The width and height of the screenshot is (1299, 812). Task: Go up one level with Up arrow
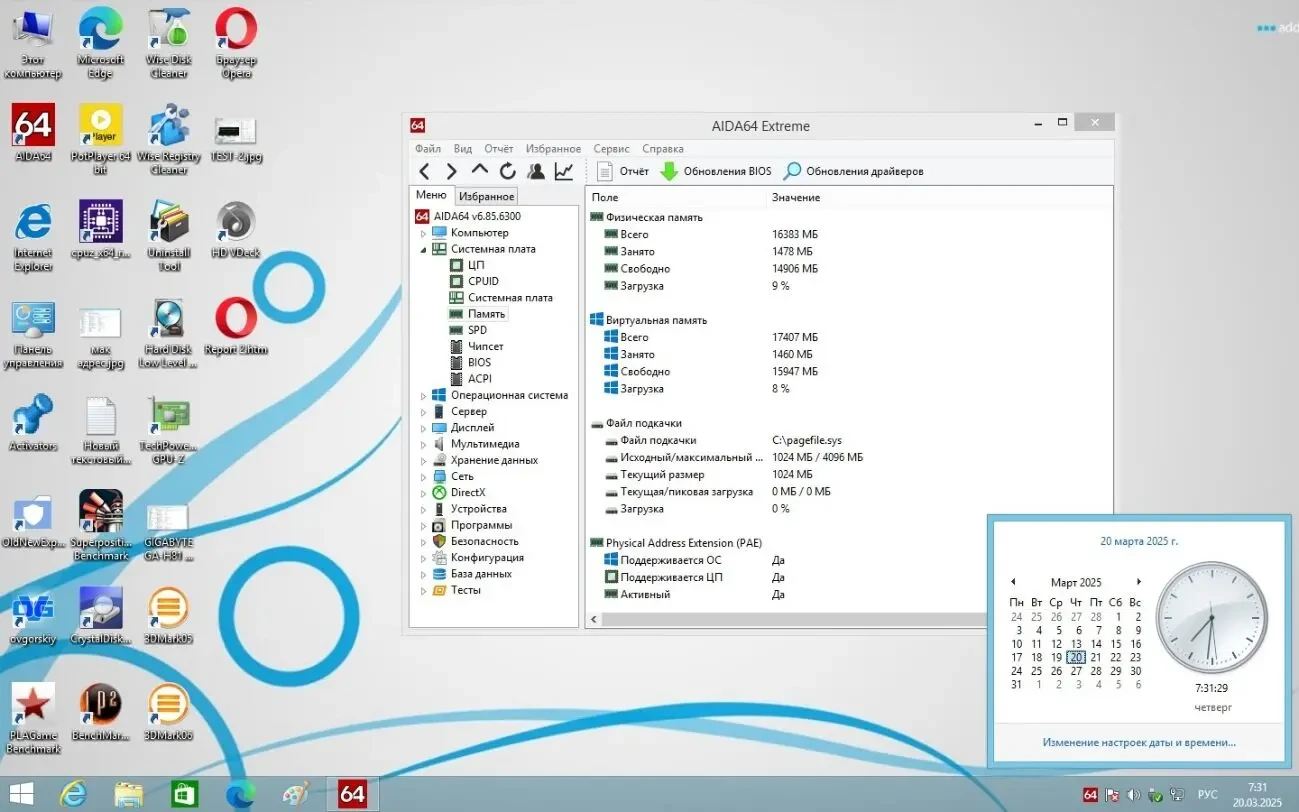pyautogui.click(x=480, y=171)
